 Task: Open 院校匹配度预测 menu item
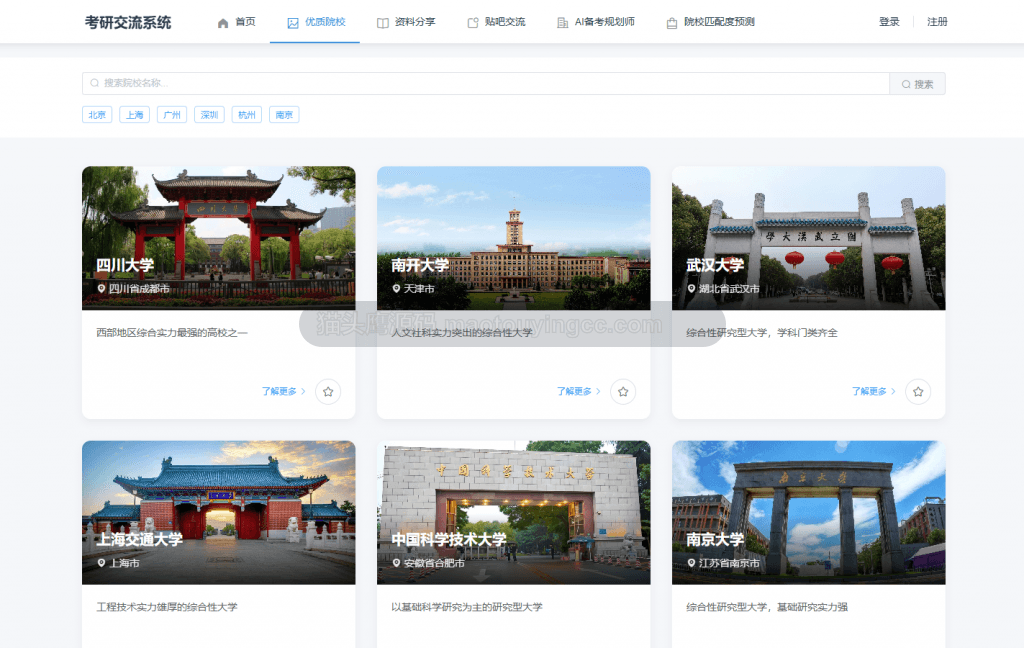tap(710, 22)
